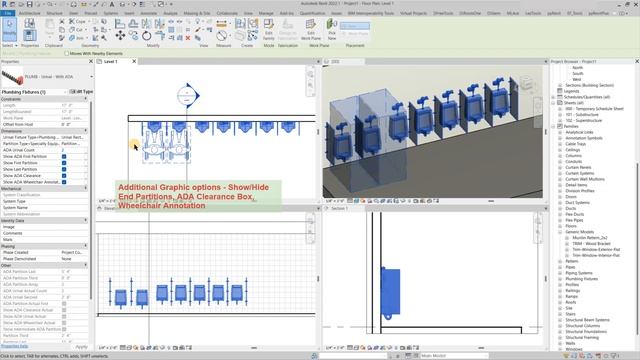The width and height of the screenshot is (640, 360).
Task: Open the File tab
Action: (x=8, y=13)
